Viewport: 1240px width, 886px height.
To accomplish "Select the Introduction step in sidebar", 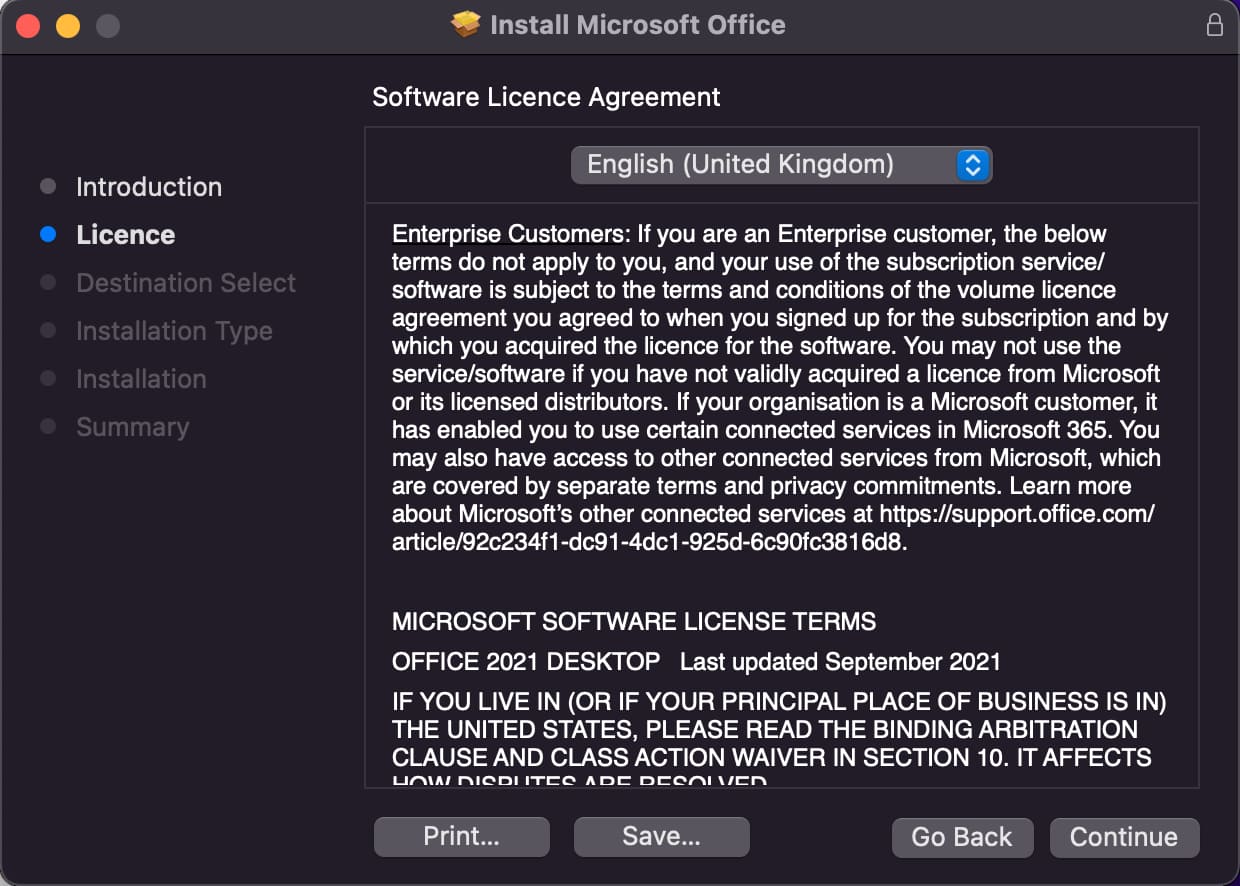I will tap(149, 187).
